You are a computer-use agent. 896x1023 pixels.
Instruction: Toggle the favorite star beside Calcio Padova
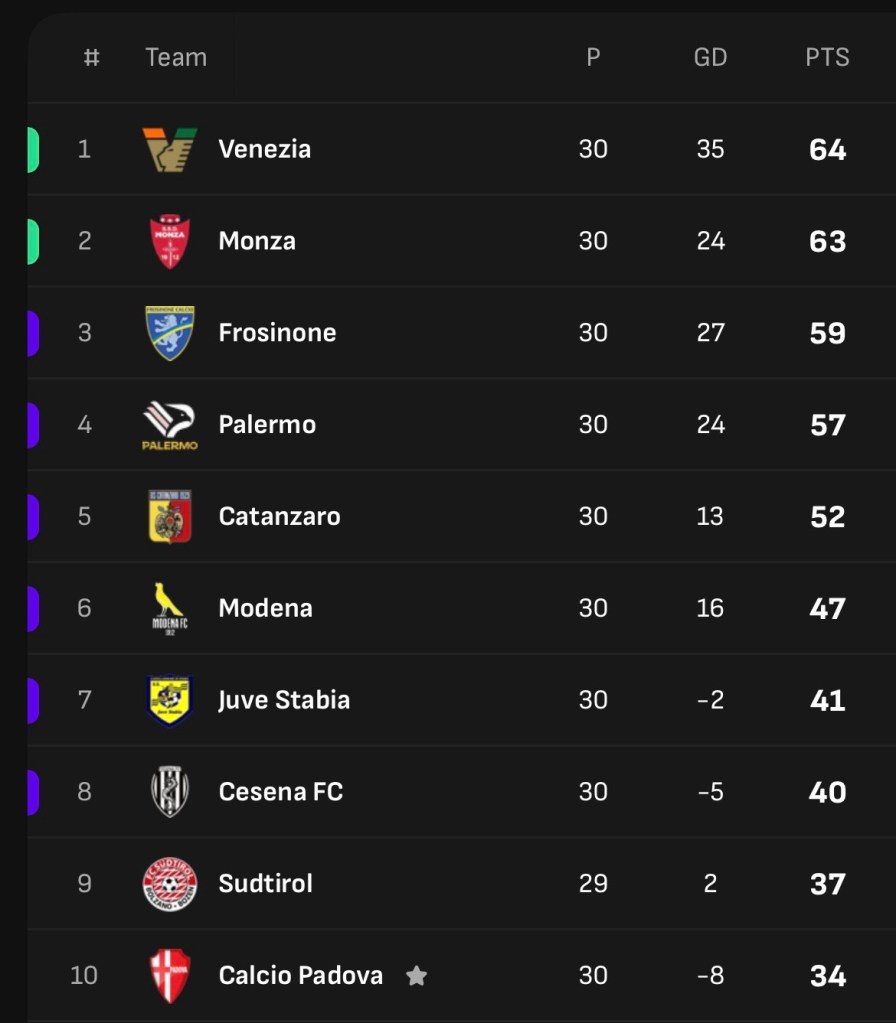tap(416, 976)
